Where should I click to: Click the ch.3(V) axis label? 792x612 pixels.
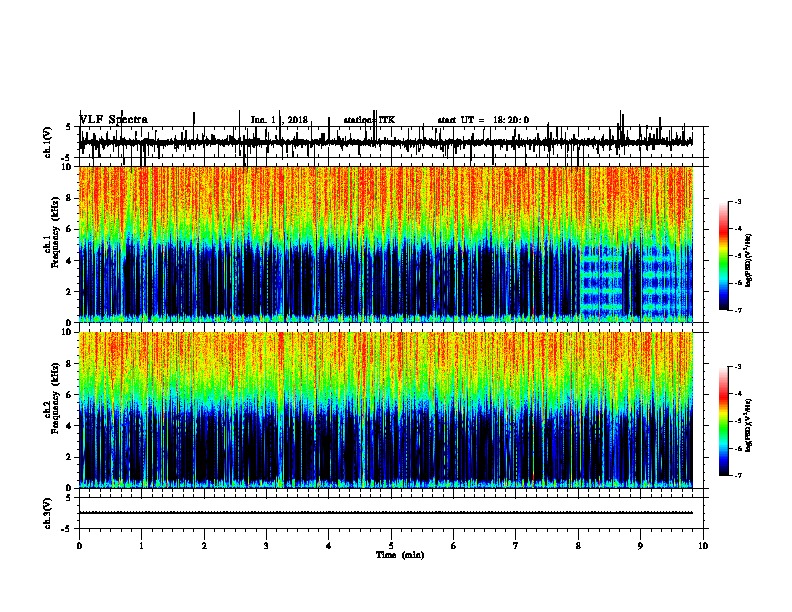coord(48,513)
